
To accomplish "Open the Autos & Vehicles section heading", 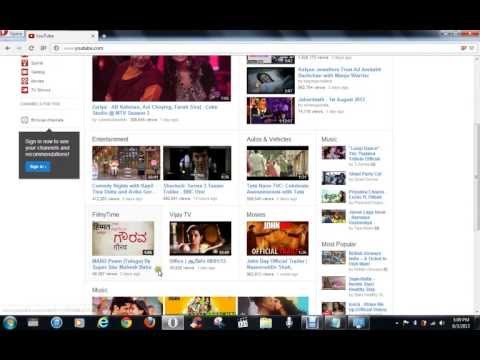I will point(269,139).
